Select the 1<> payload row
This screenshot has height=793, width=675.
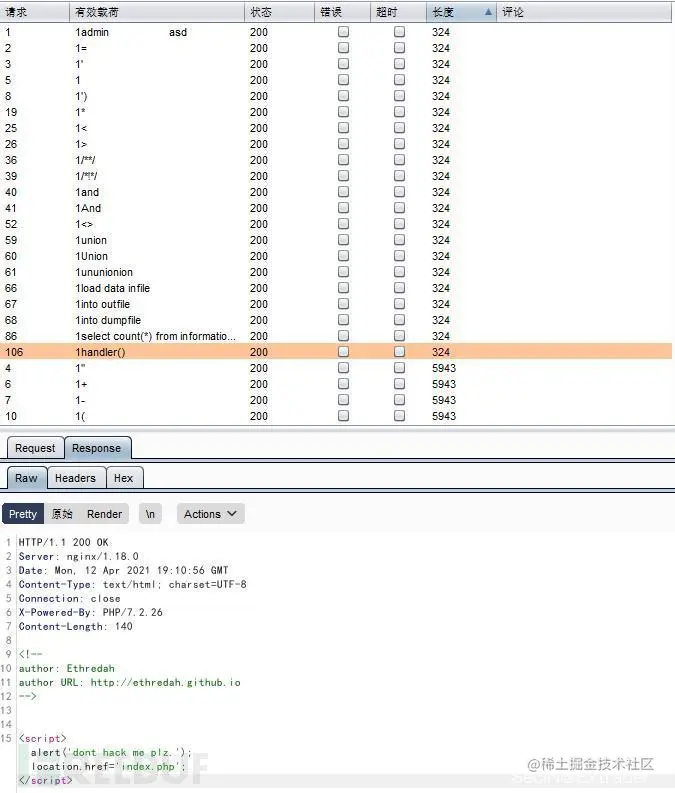coord(336,224)
